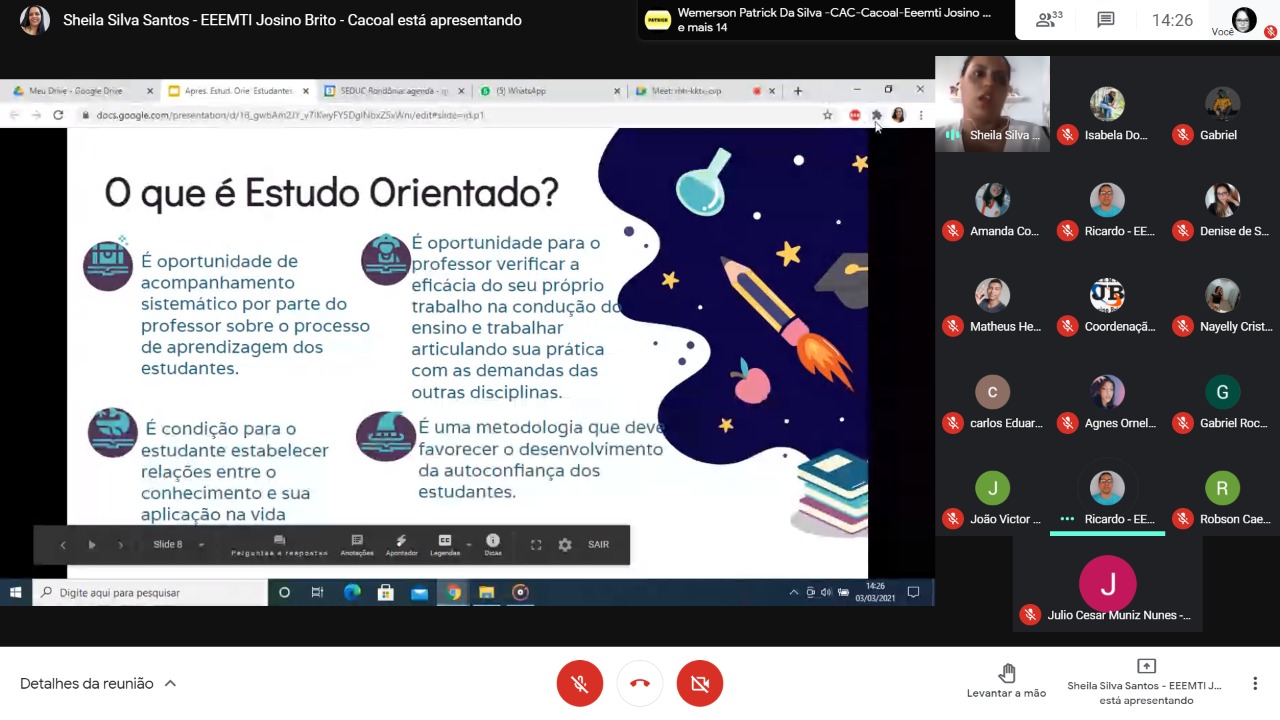This screenshot has height=720, width=1280.
Task: Turn on the camera with the red video button
Action: [700, 684]
